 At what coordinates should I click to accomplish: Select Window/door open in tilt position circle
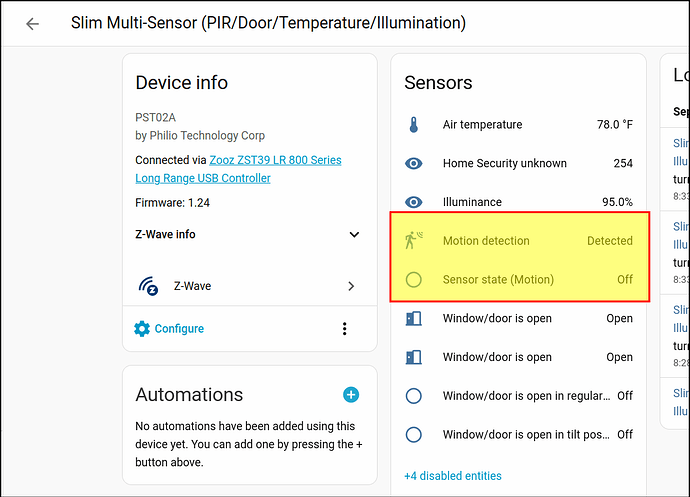click(x=414, y=434)
